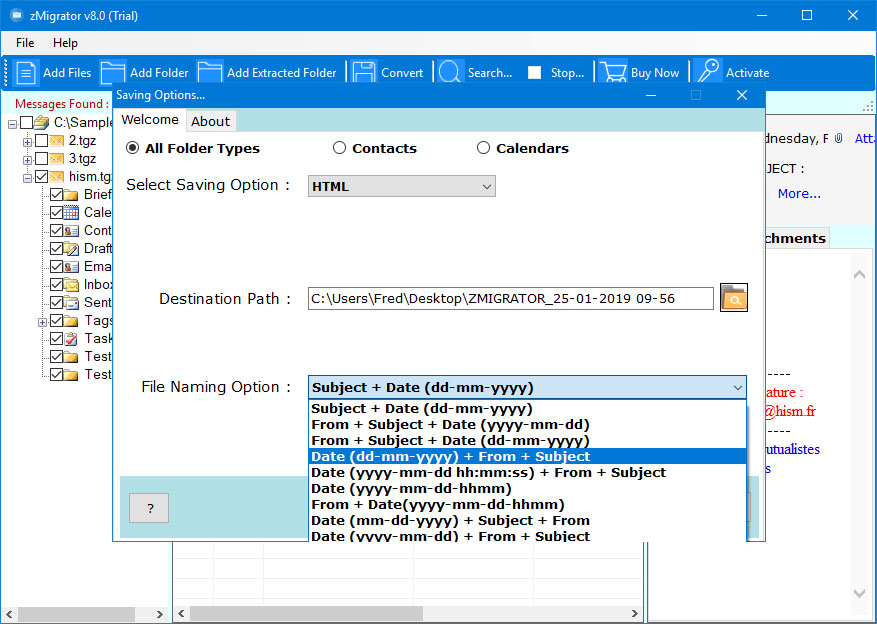The height and width of the screenshot is (624, 877).
Task: Choose 'From + Date(yyyy-mm-dd-hhmm)' naming option
Action: click(527, 504)
